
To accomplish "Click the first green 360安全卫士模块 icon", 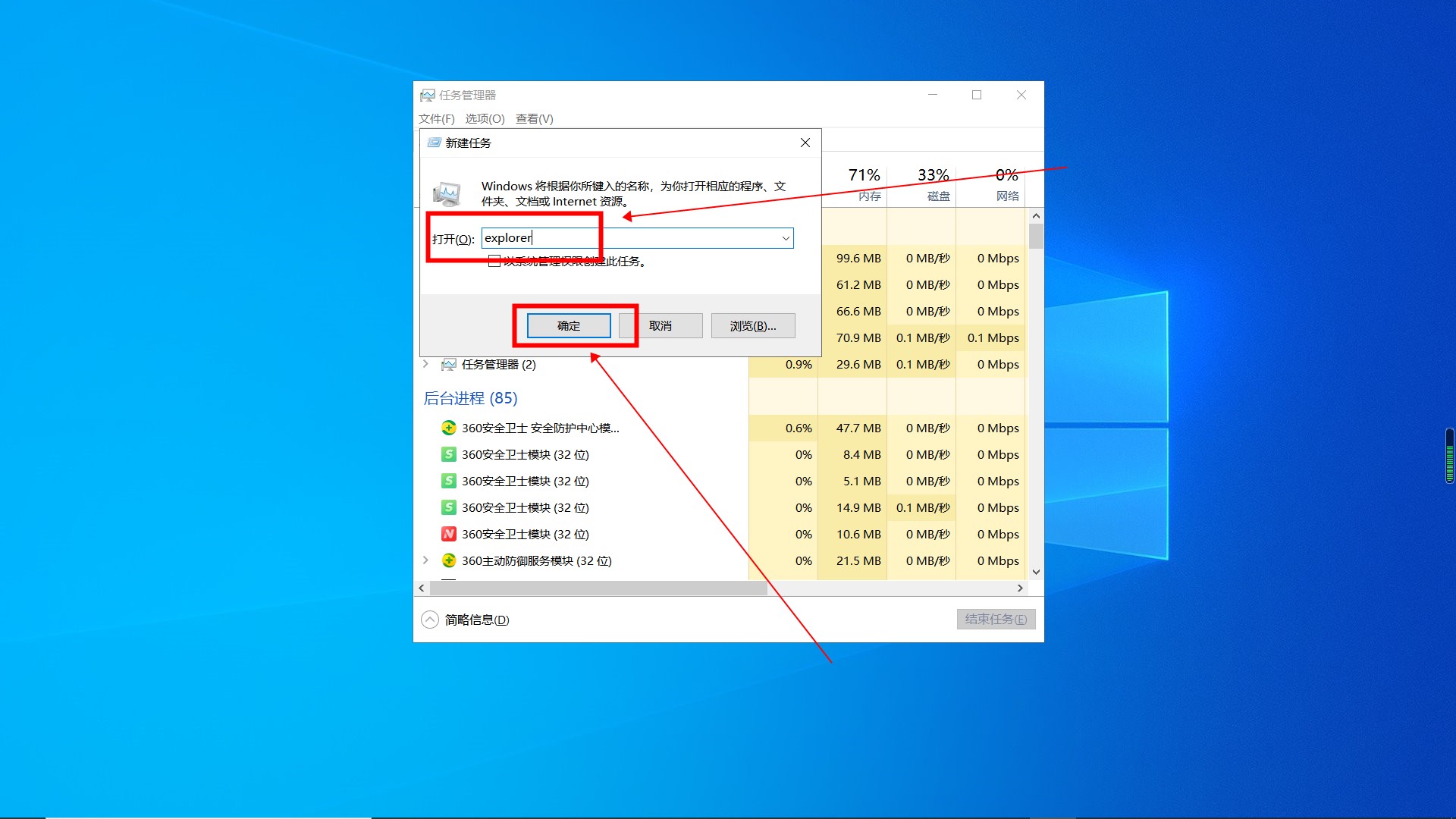I will 449,454.
